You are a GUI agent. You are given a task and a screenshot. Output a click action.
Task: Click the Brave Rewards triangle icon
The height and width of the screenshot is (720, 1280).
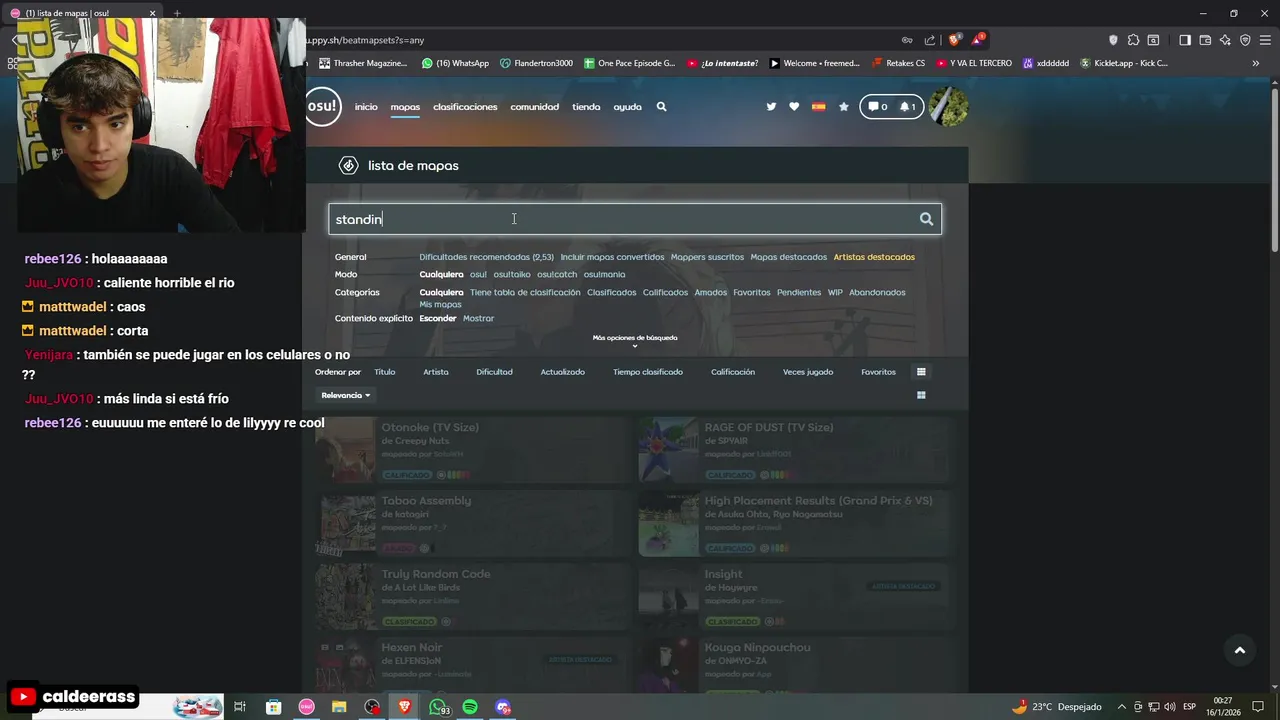(x=977, y=40)
